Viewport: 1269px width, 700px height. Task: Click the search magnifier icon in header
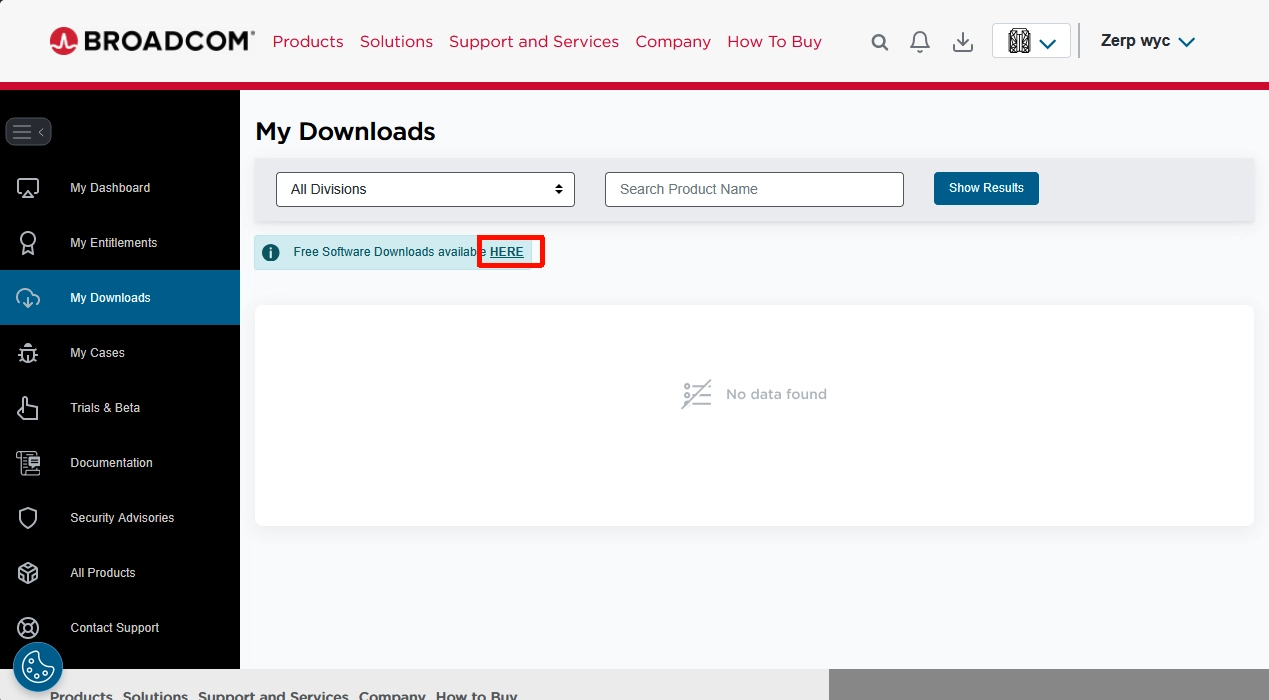(x=880, y=42)
